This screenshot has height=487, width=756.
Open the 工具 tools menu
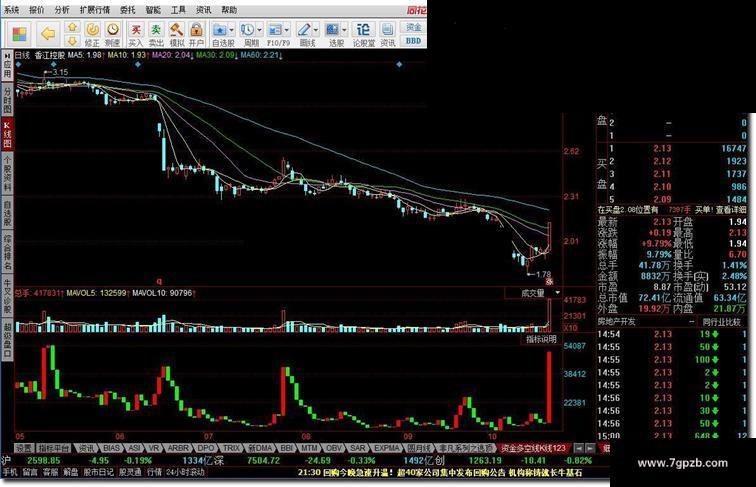(178, 10)
